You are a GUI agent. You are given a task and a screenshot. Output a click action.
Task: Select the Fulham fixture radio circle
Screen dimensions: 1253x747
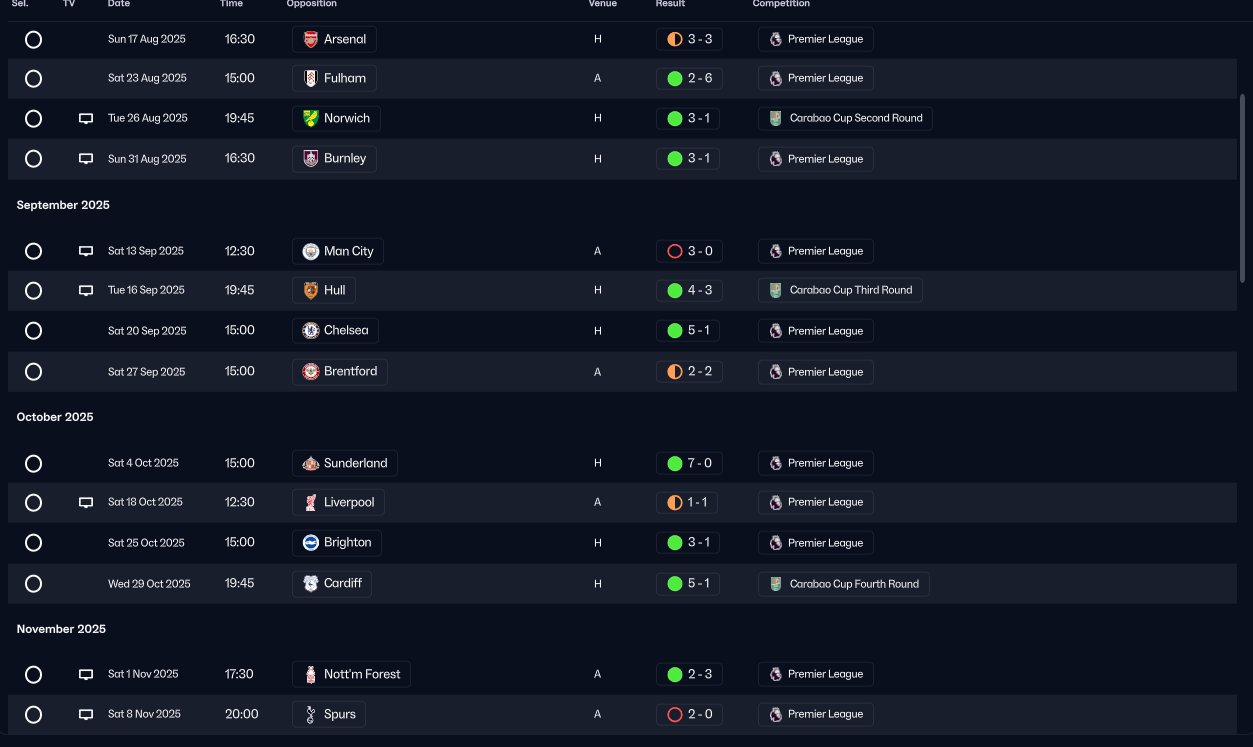pos(33,78)
